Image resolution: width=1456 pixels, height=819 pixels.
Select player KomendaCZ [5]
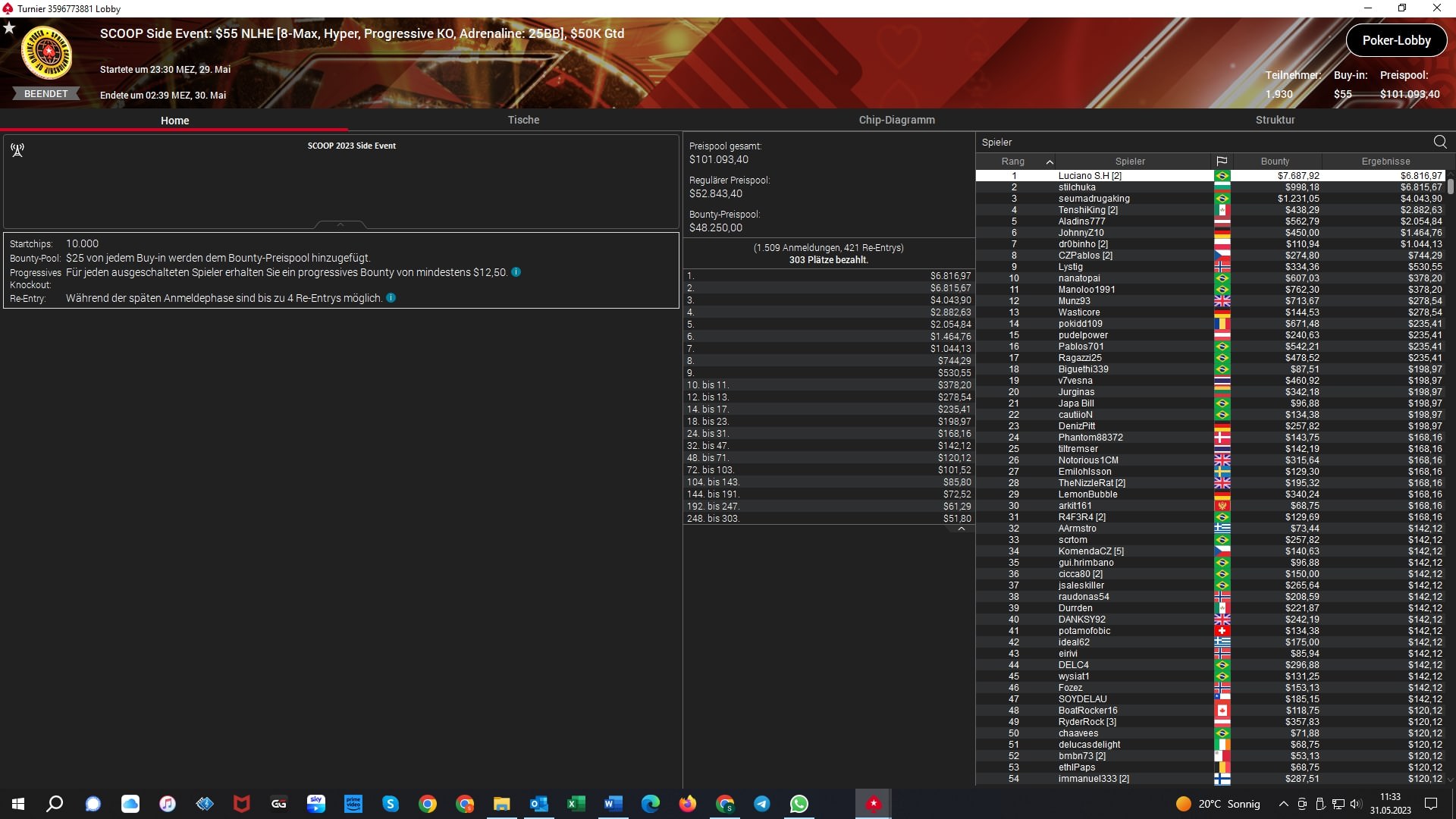pos(1210,551)
